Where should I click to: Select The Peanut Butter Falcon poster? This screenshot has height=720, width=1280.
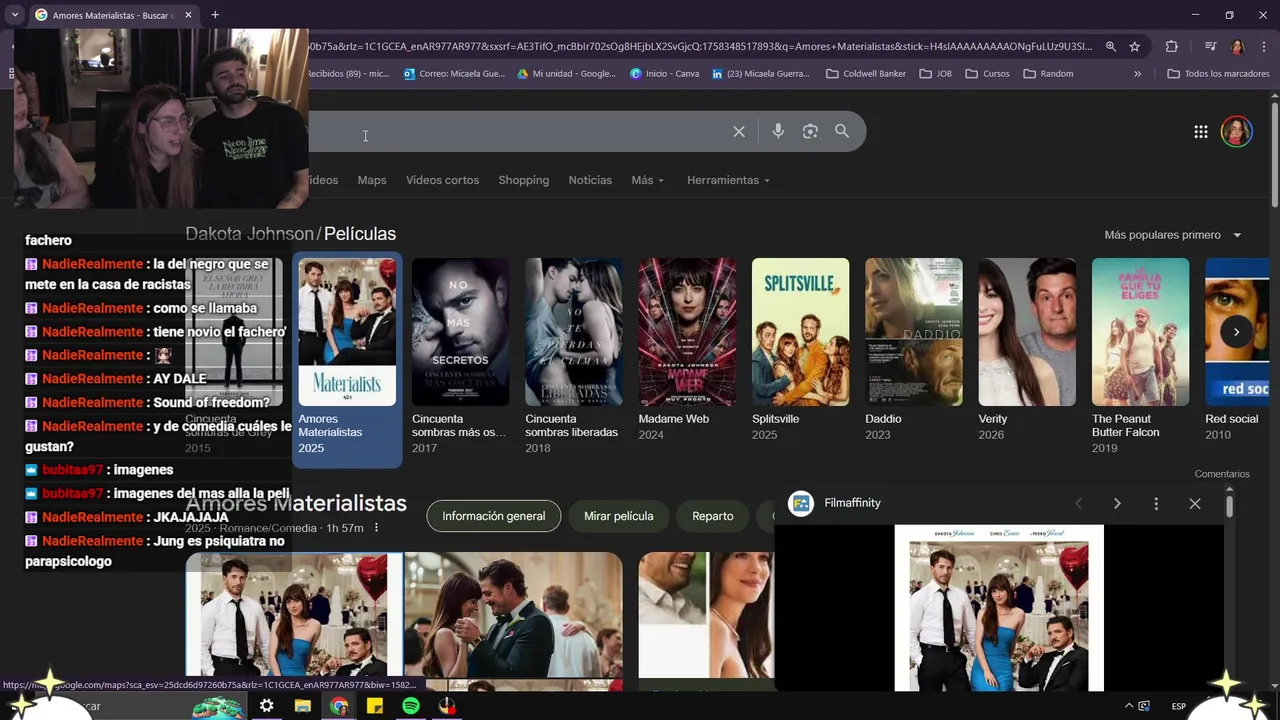point(1140,332)
